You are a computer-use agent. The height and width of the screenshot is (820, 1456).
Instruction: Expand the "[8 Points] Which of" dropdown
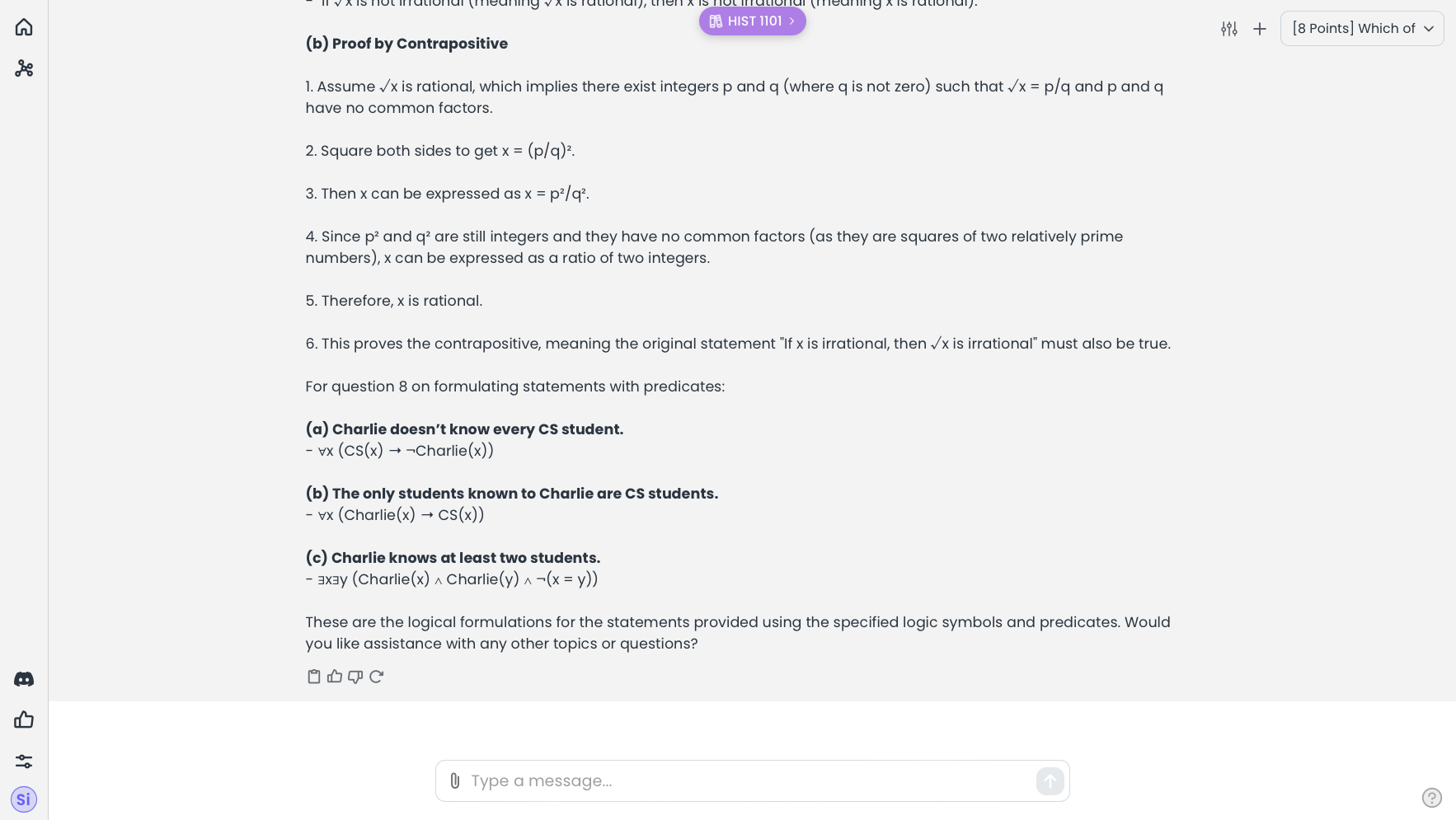[1361, 29]
